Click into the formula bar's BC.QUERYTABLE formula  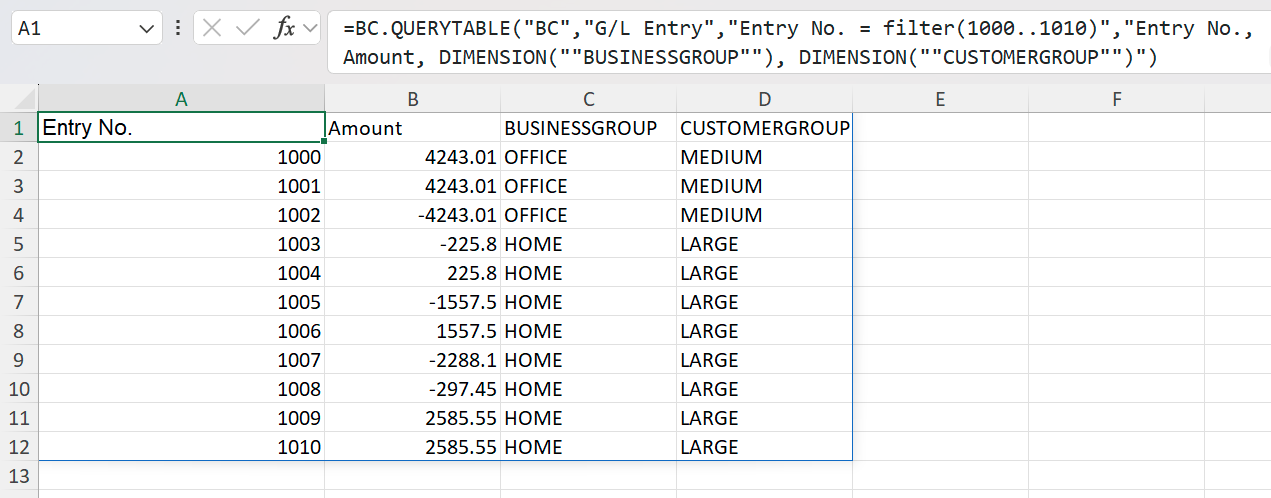coord(797,43)
